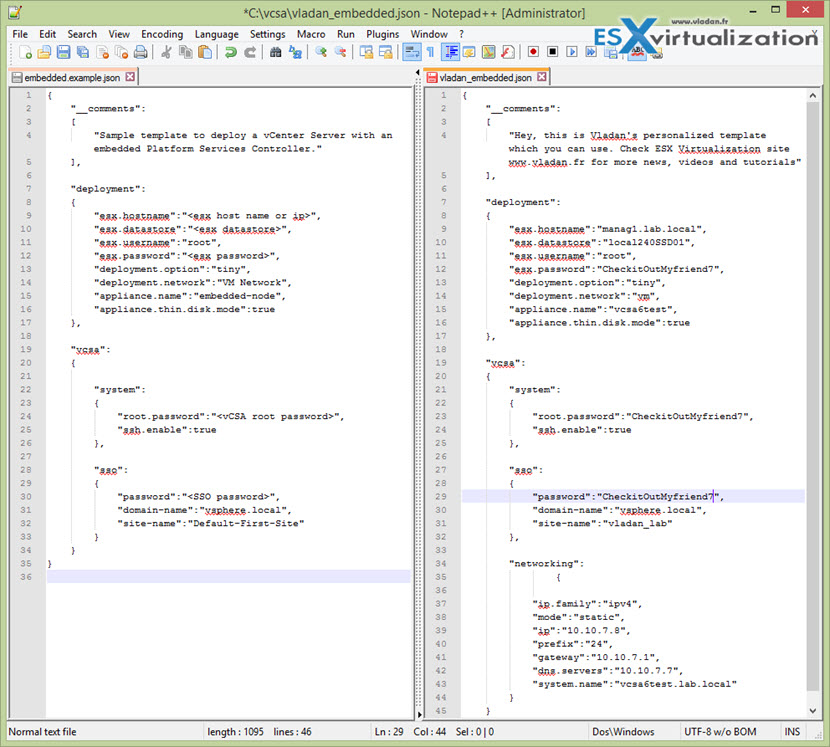Close the embedded.example.json tab
The width and height of the screenshot is (830, 747).
[x=130, y=77]
